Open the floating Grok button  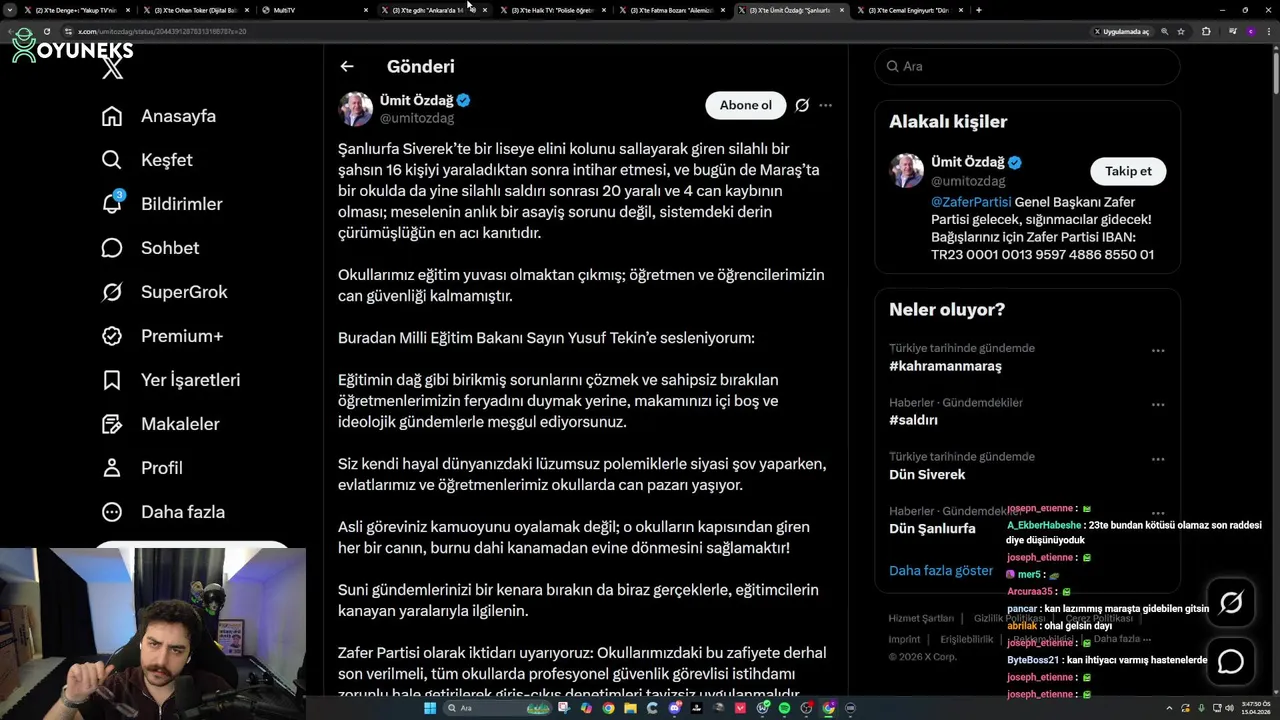(x=1231, y=603)
